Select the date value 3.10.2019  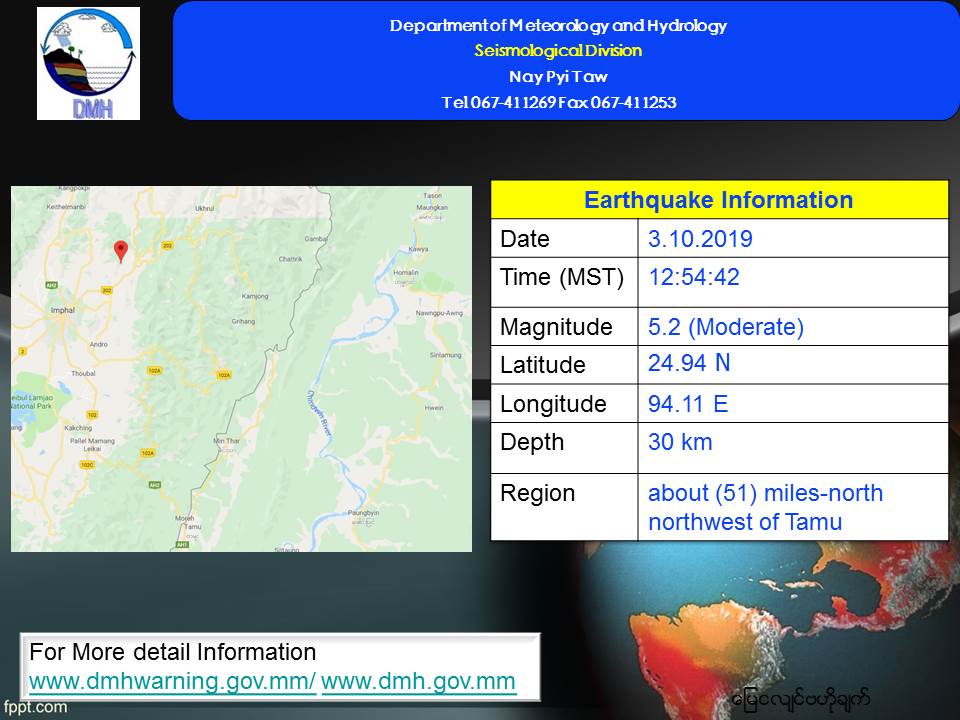click(700, 239)
